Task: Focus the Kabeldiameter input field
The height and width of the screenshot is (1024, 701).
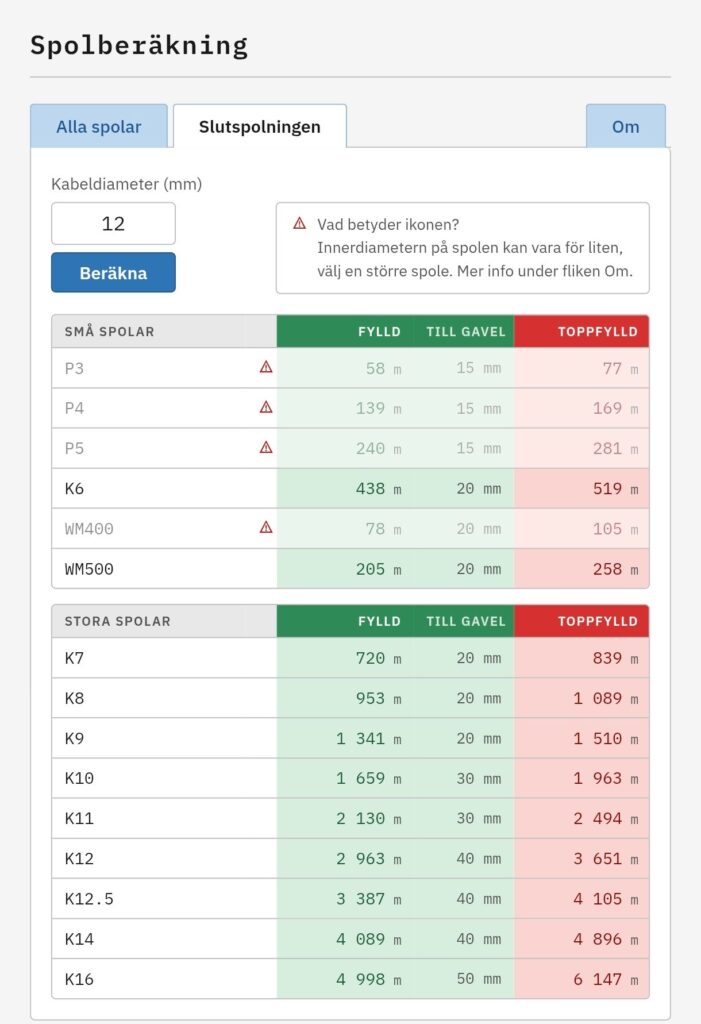Action: tap(113, 224)
